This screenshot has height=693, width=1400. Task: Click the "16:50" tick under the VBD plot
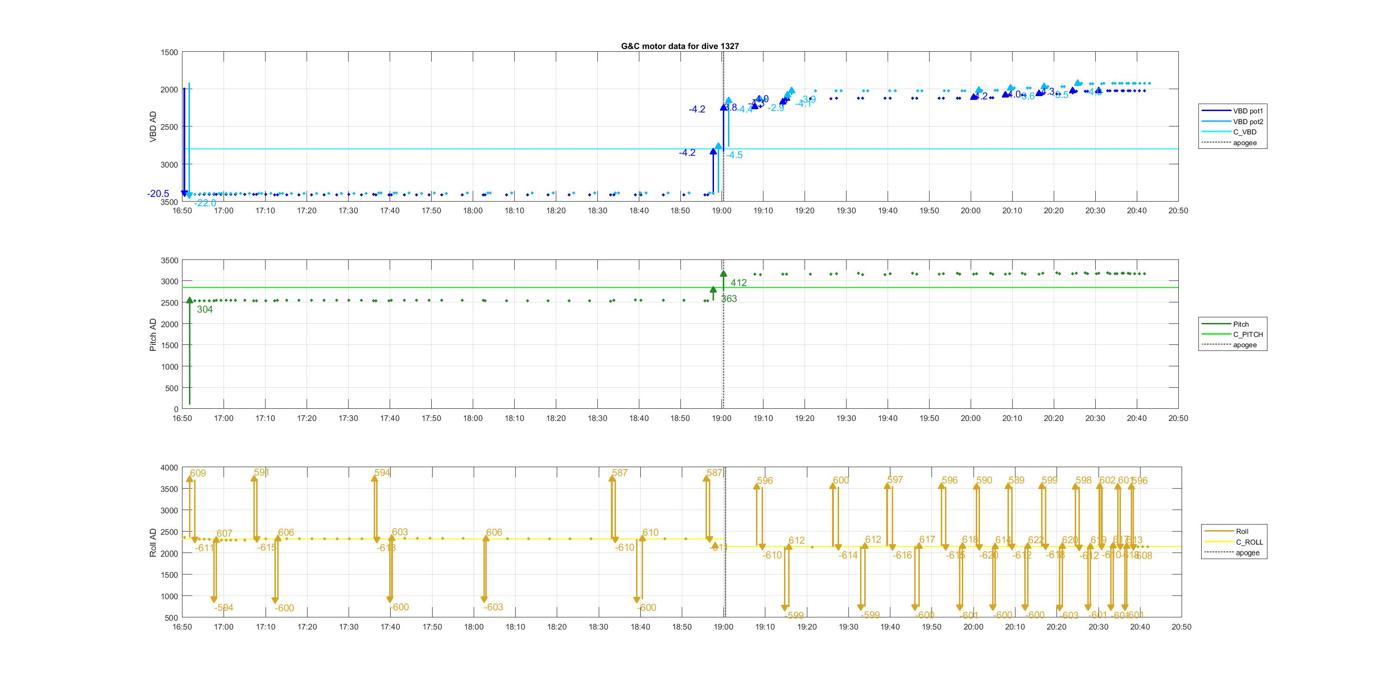182,211
